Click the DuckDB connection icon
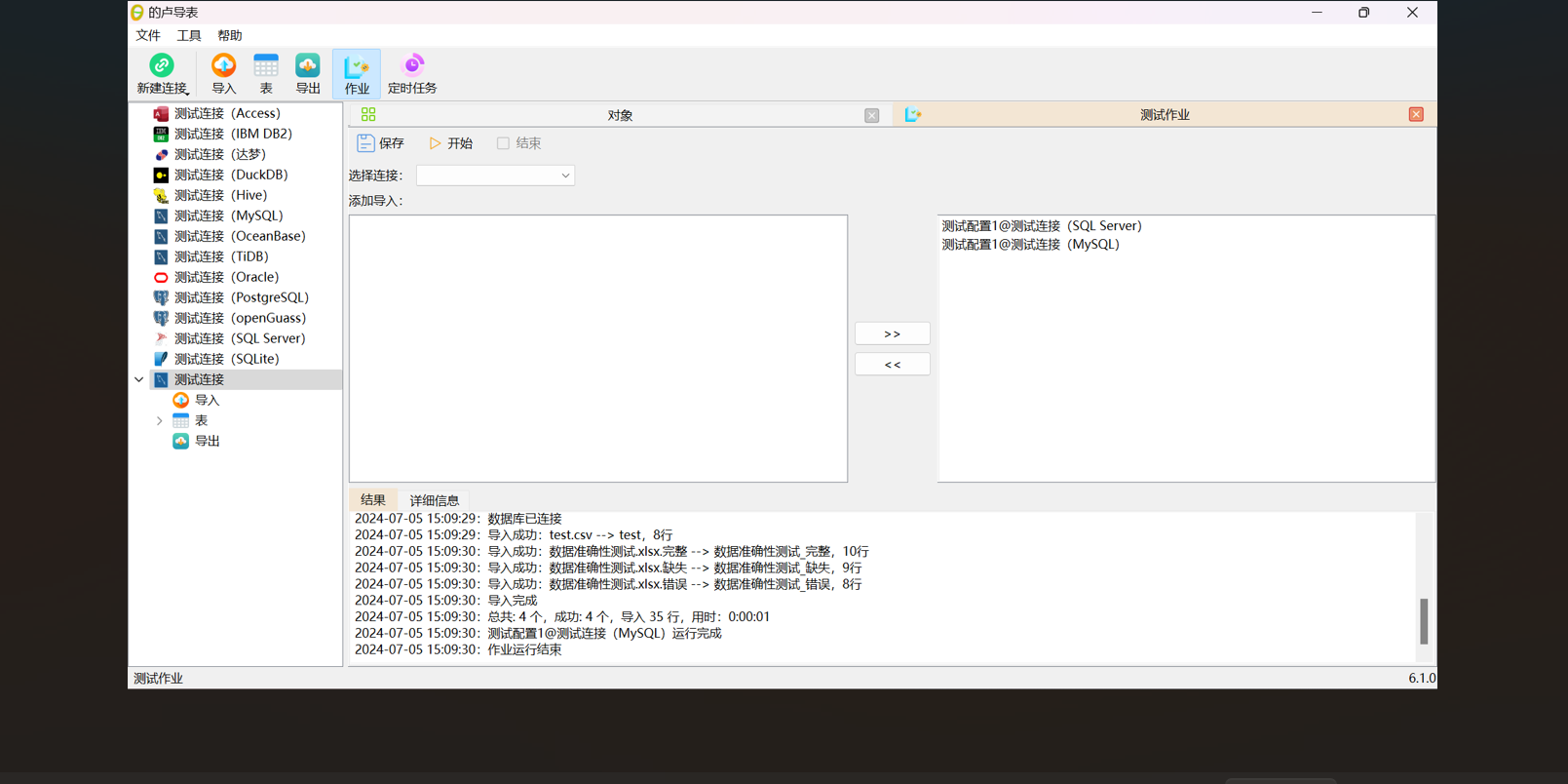 [161, 175]
